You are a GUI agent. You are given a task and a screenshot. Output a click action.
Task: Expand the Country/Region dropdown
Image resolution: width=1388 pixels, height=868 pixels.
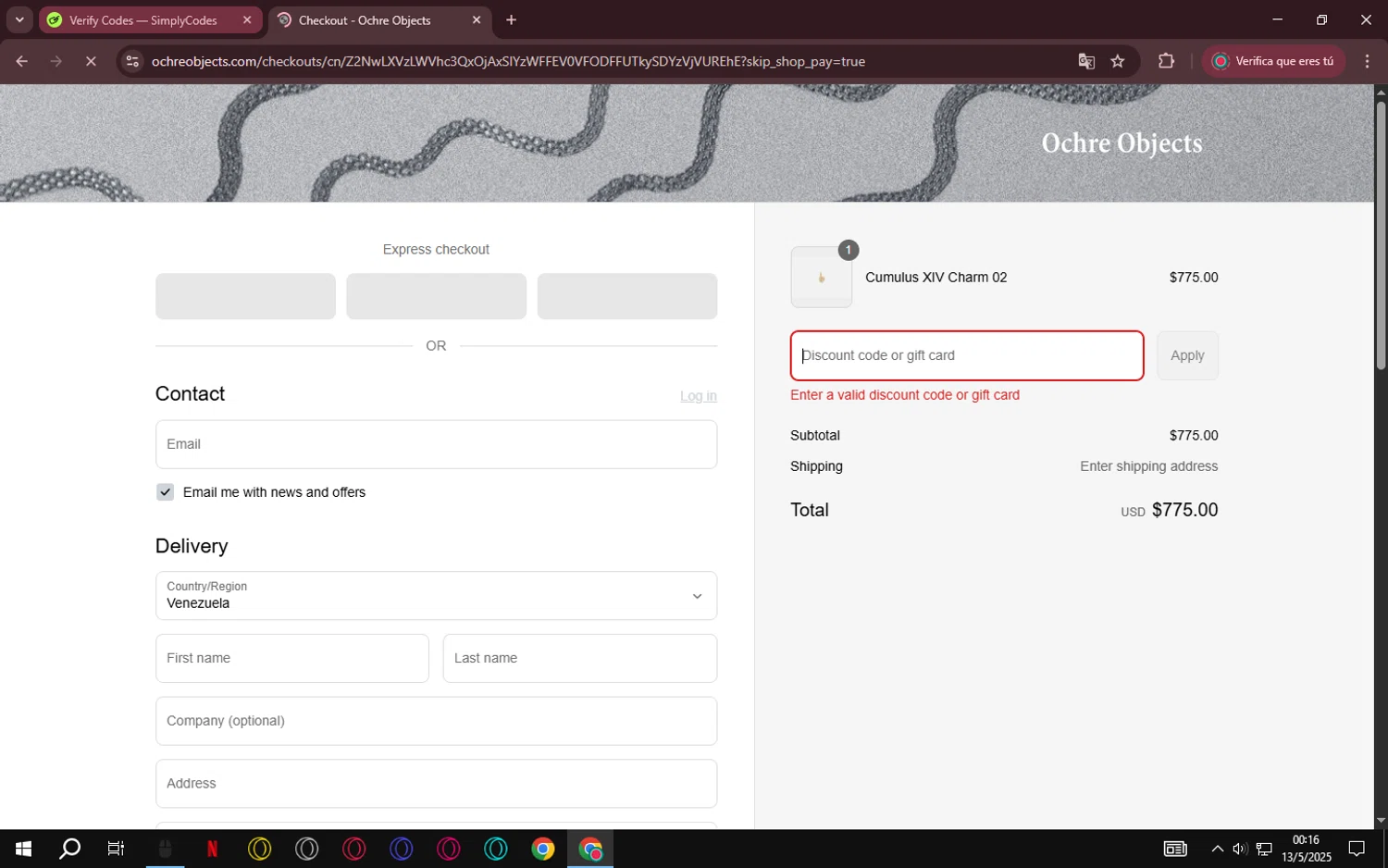tap(436, 596)
